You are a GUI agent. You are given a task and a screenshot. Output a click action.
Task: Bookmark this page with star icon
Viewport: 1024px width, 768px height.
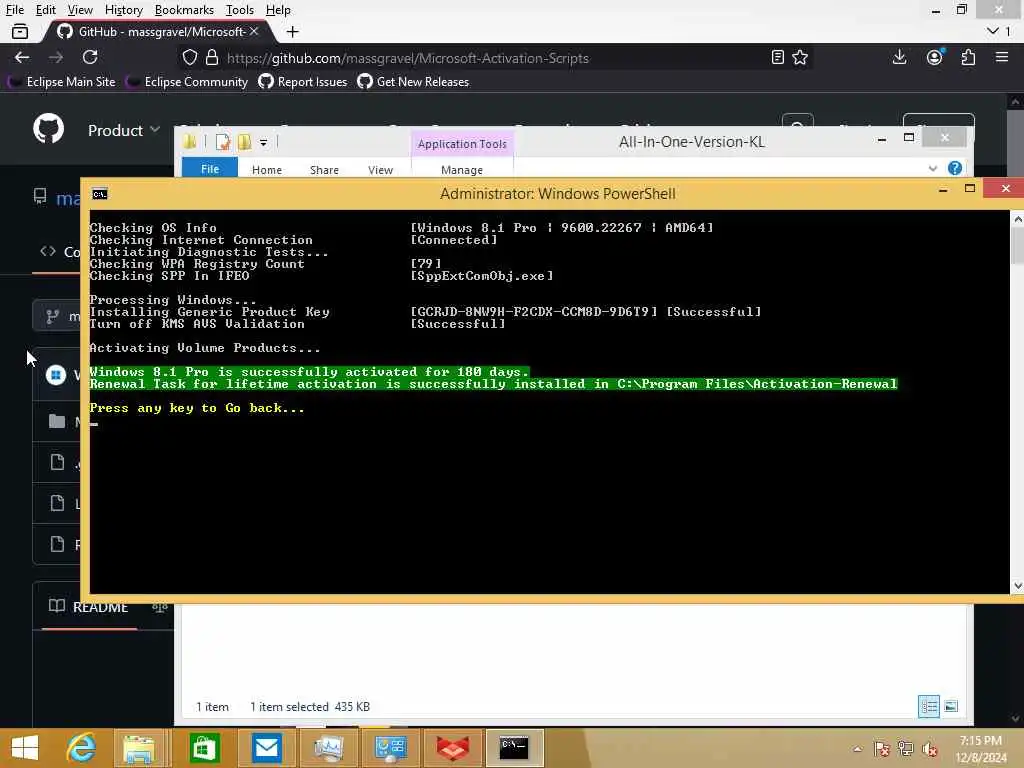pos(800,57)
